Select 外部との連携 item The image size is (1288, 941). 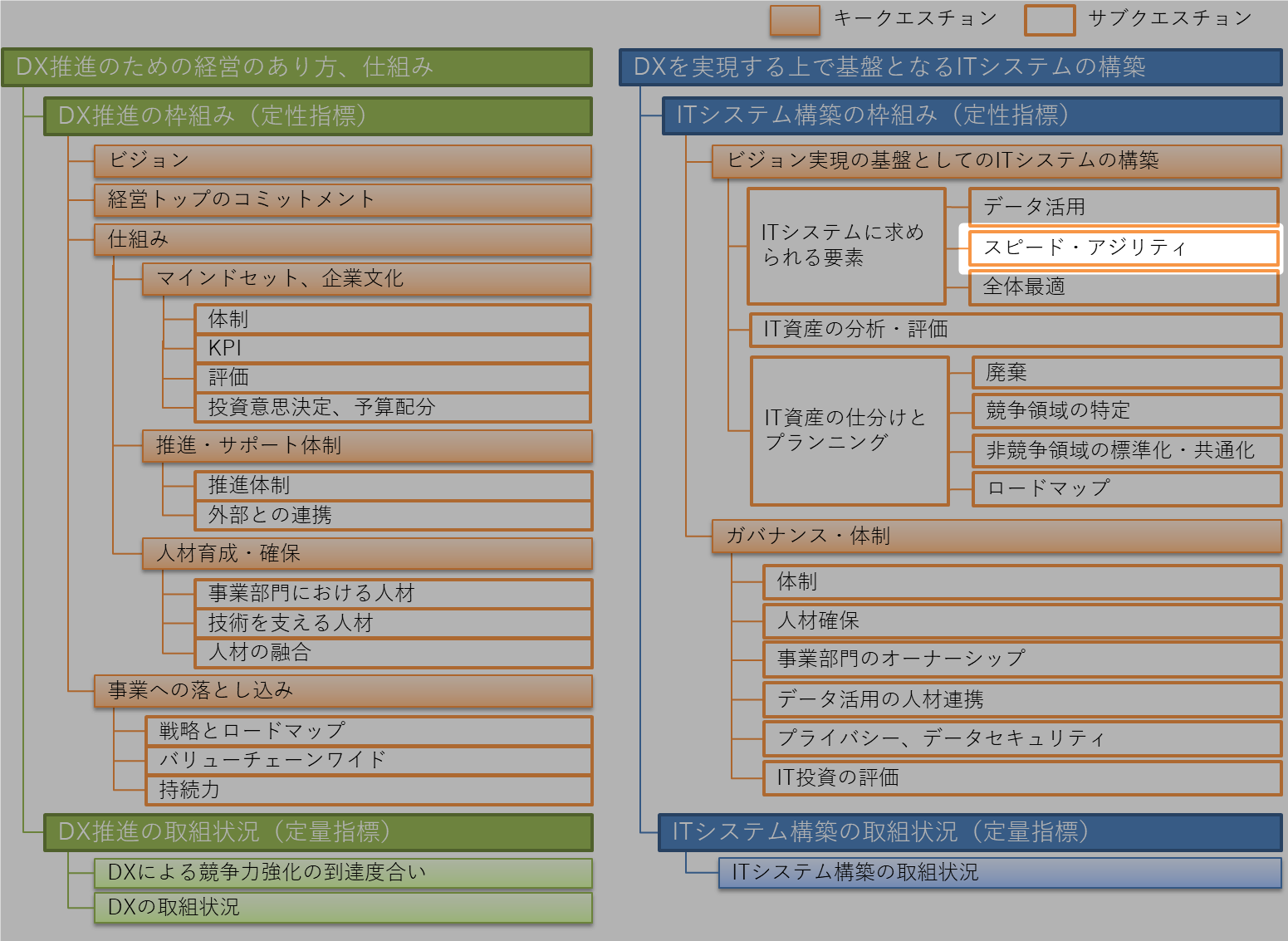pyautogui.click(x=392, y=515)
